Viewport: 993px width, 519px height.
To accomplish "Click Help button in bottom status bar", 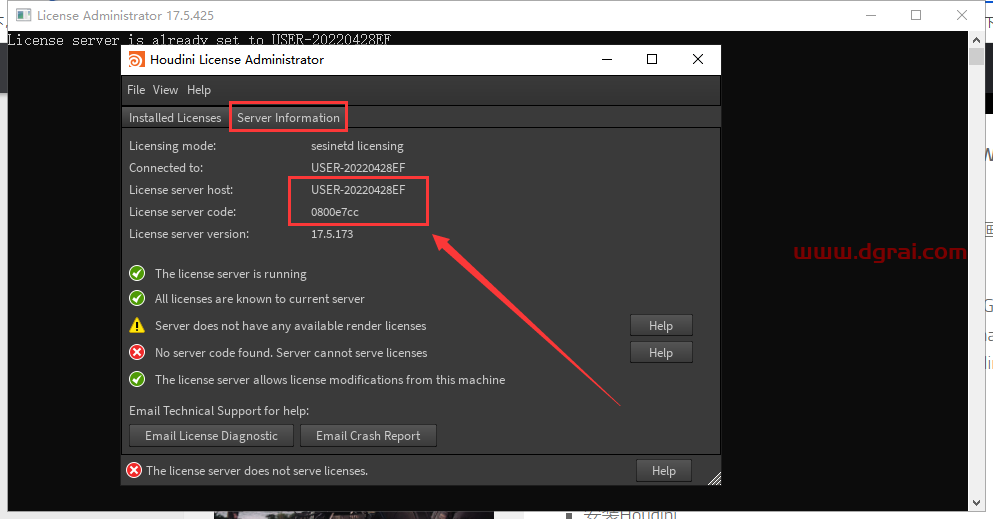I will click(664, 471).
